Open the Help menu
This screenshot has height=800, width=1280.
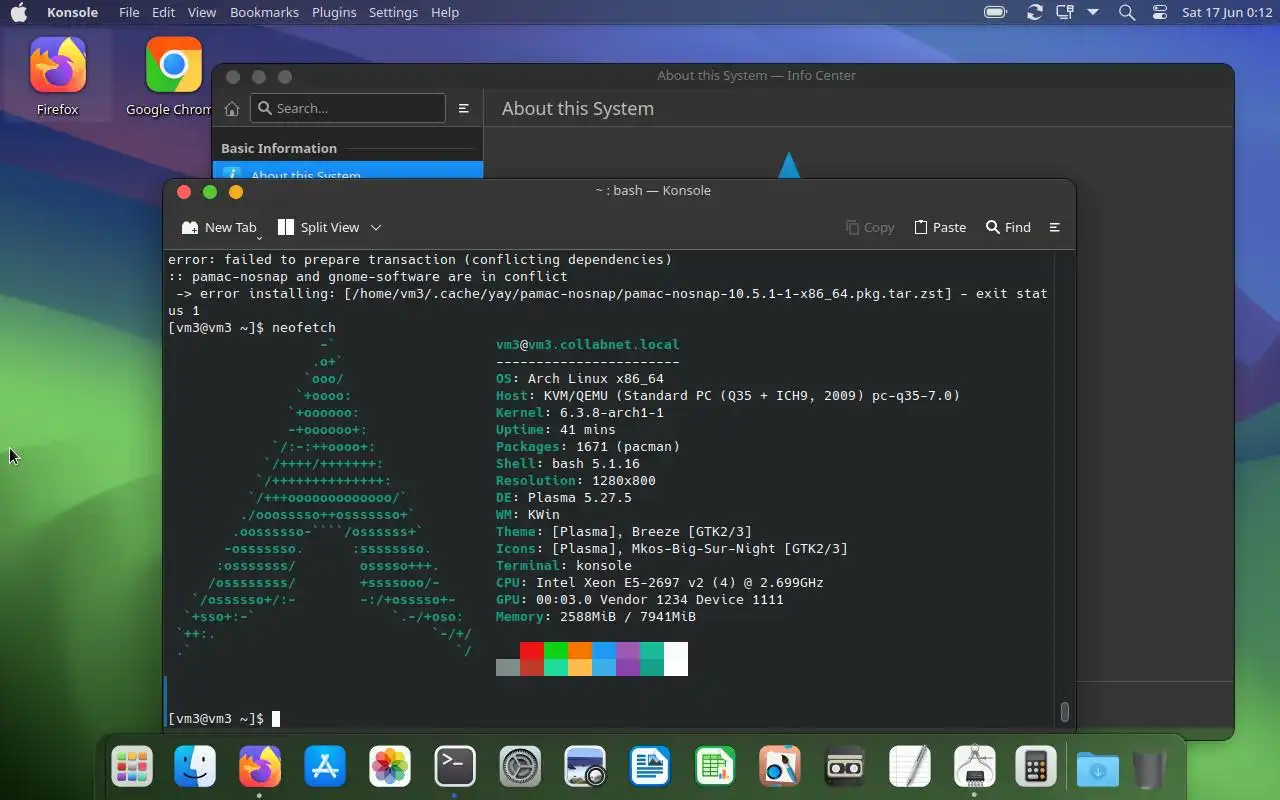pyautogui.click(x=445, y=12)
